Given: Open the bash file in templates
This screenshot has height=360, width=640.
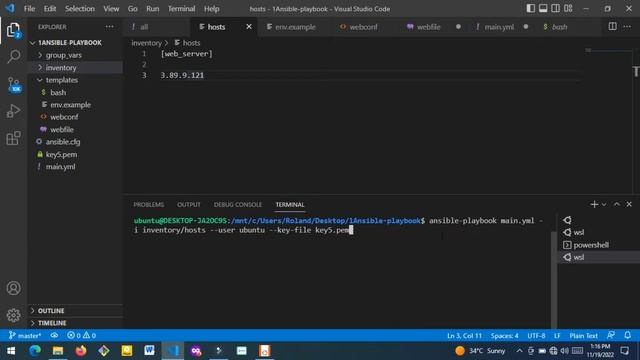Looking at the screenshot, I should (58, 92).
